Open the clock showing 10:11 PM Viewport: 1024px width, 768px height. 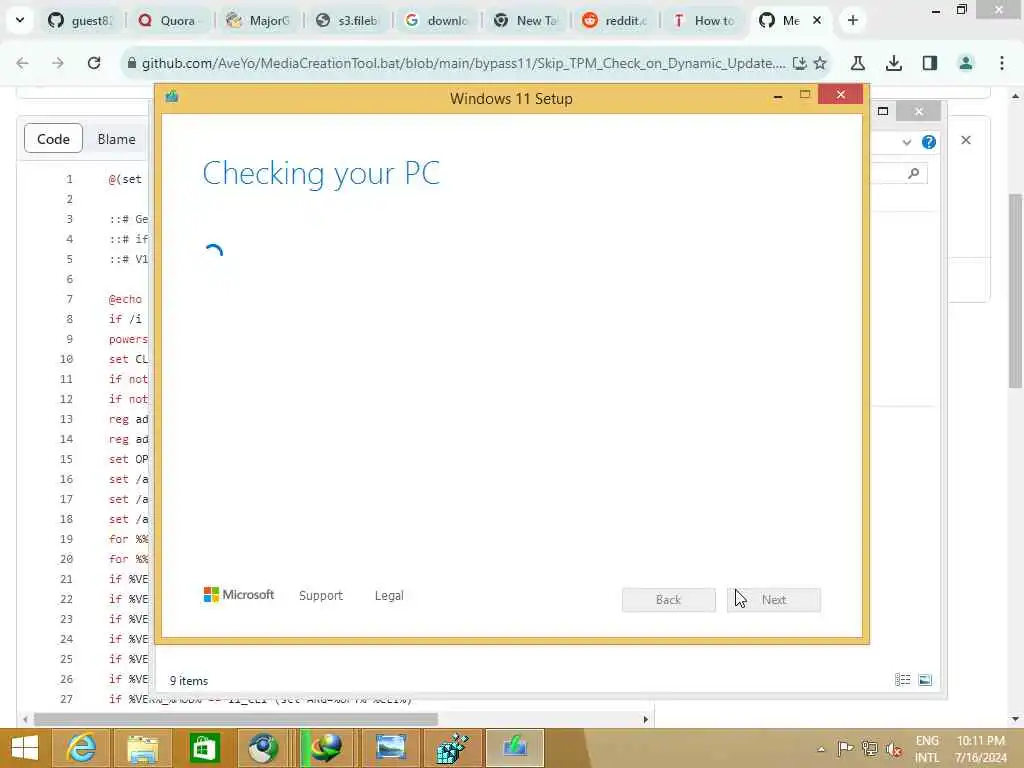(x=981, y=749)
